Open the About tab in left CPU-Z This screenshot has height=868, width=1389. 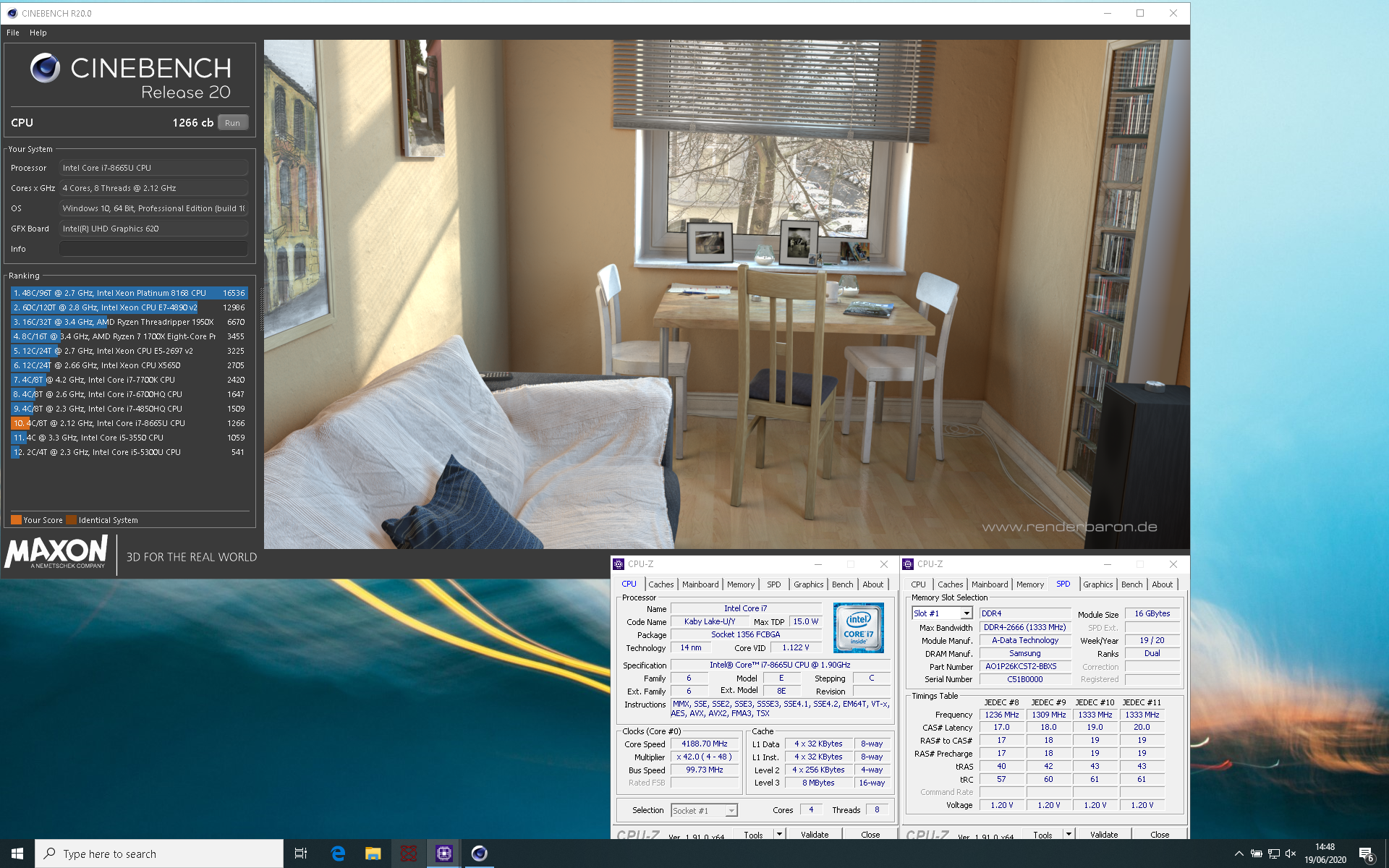[872, 584]
